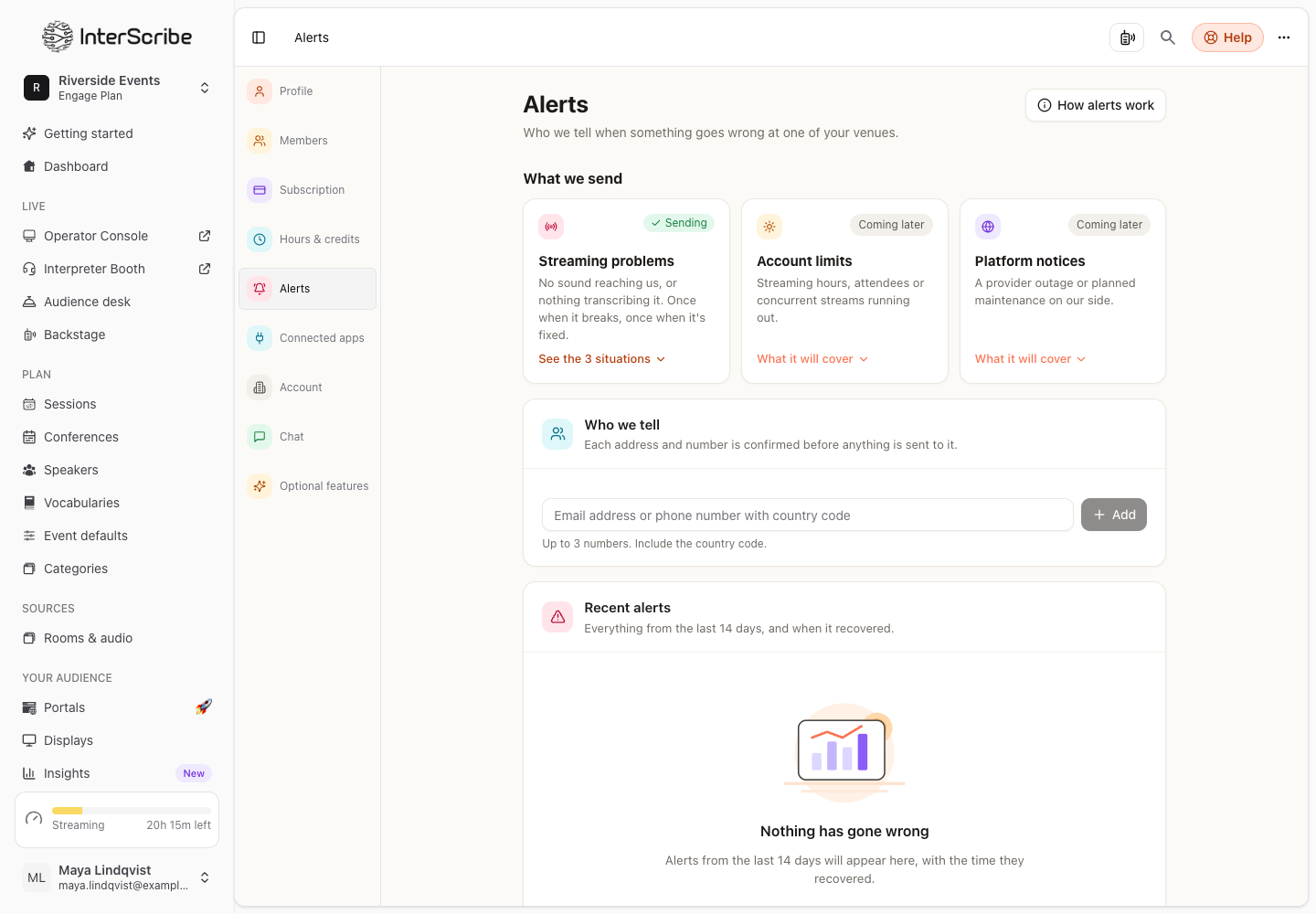The image size is (1316, 914).
Task: Focus the email or phone number field
Action: (808, 515)
